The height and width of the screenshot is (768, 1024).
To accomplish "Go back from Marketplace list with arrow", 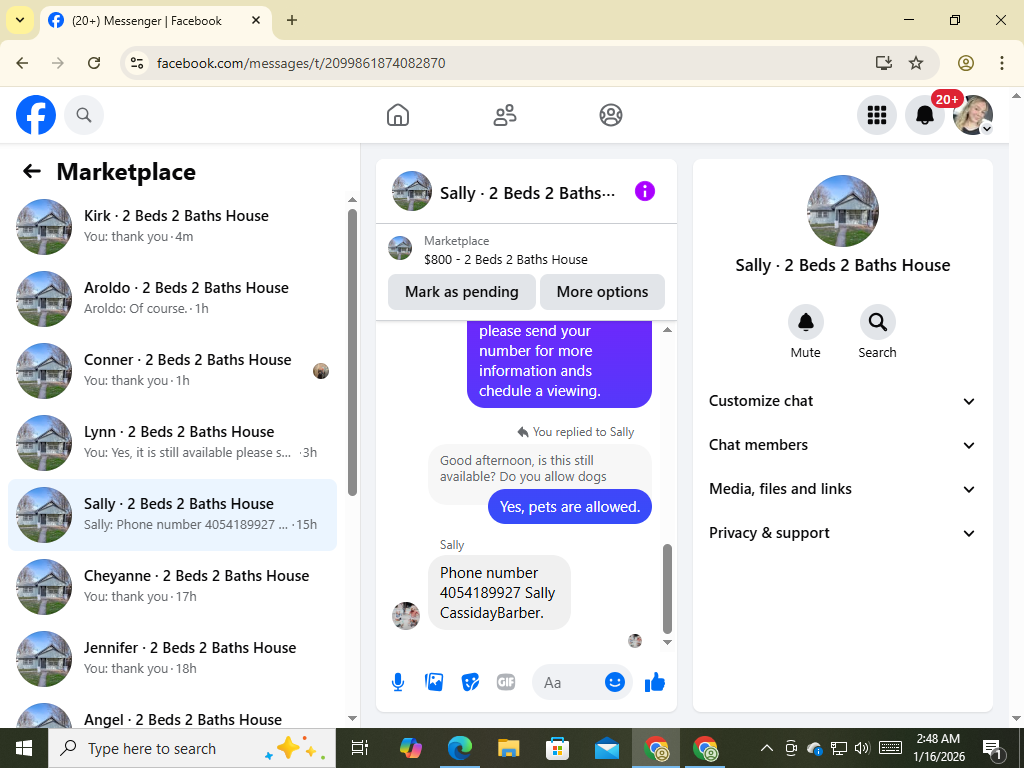I will pyautogui.click(x=31, y=171).
